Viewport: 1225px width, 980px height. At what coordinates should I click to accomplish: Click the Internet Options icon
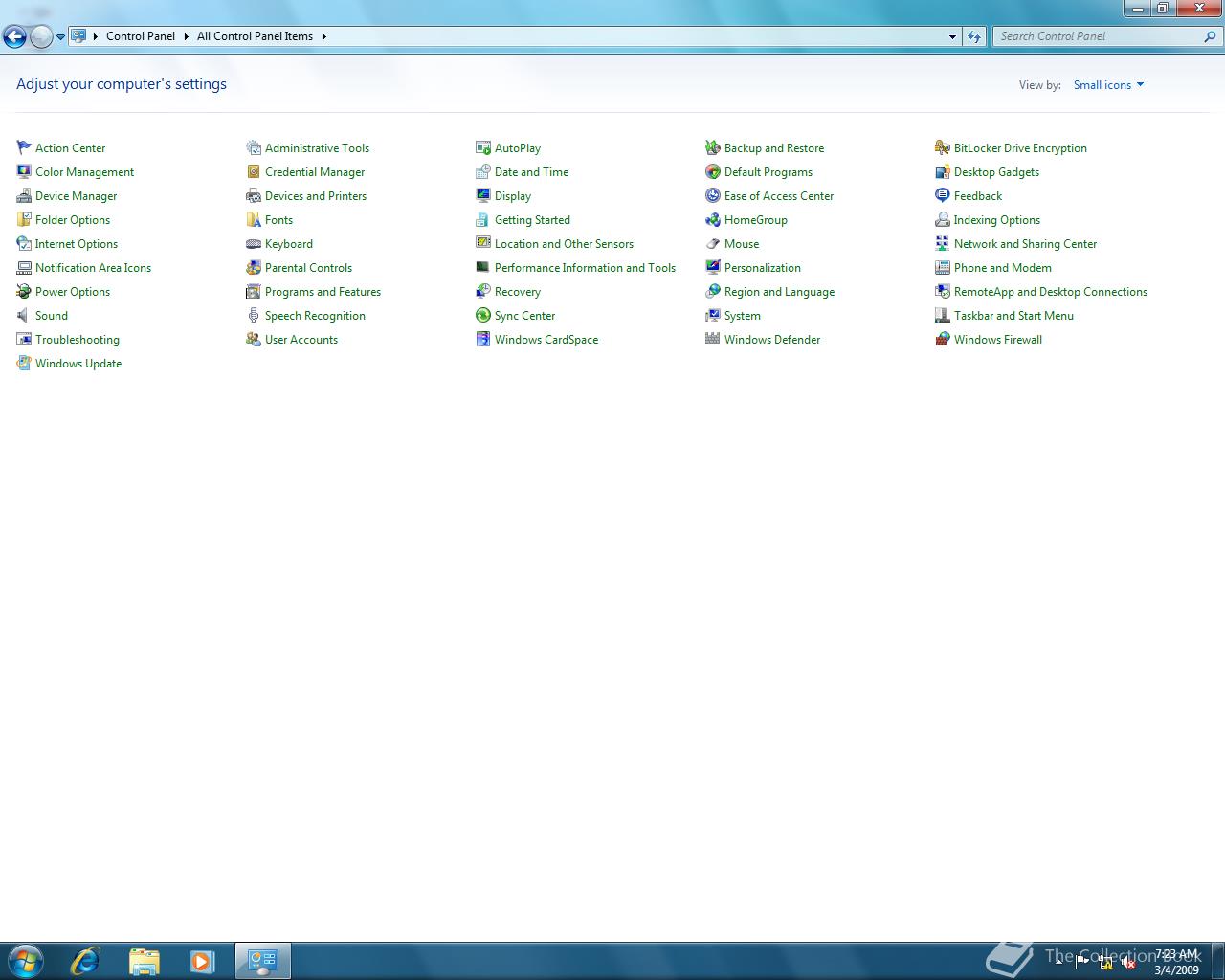tap(24, 243)
